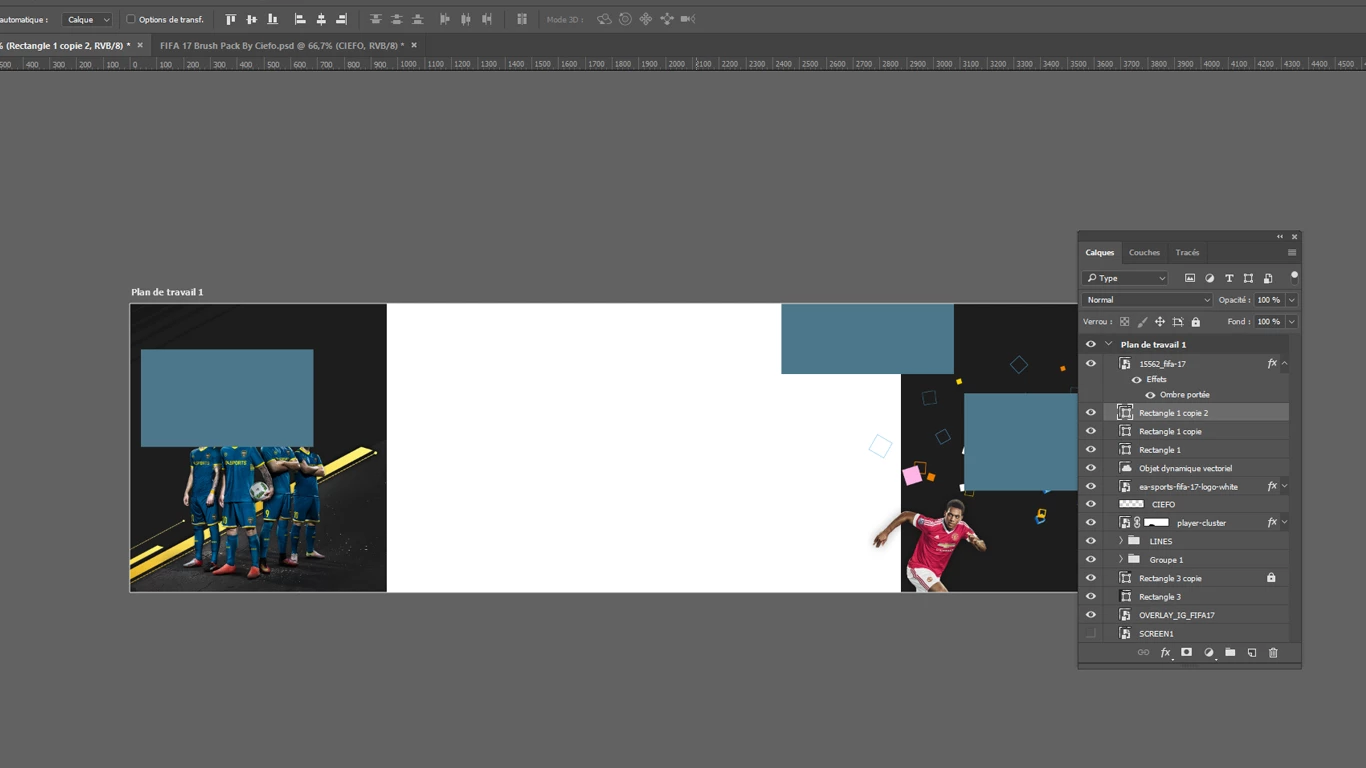Filter layers by smart objects icon
Viewport: 1366px width, 768px height.
tap(1268, 278)
